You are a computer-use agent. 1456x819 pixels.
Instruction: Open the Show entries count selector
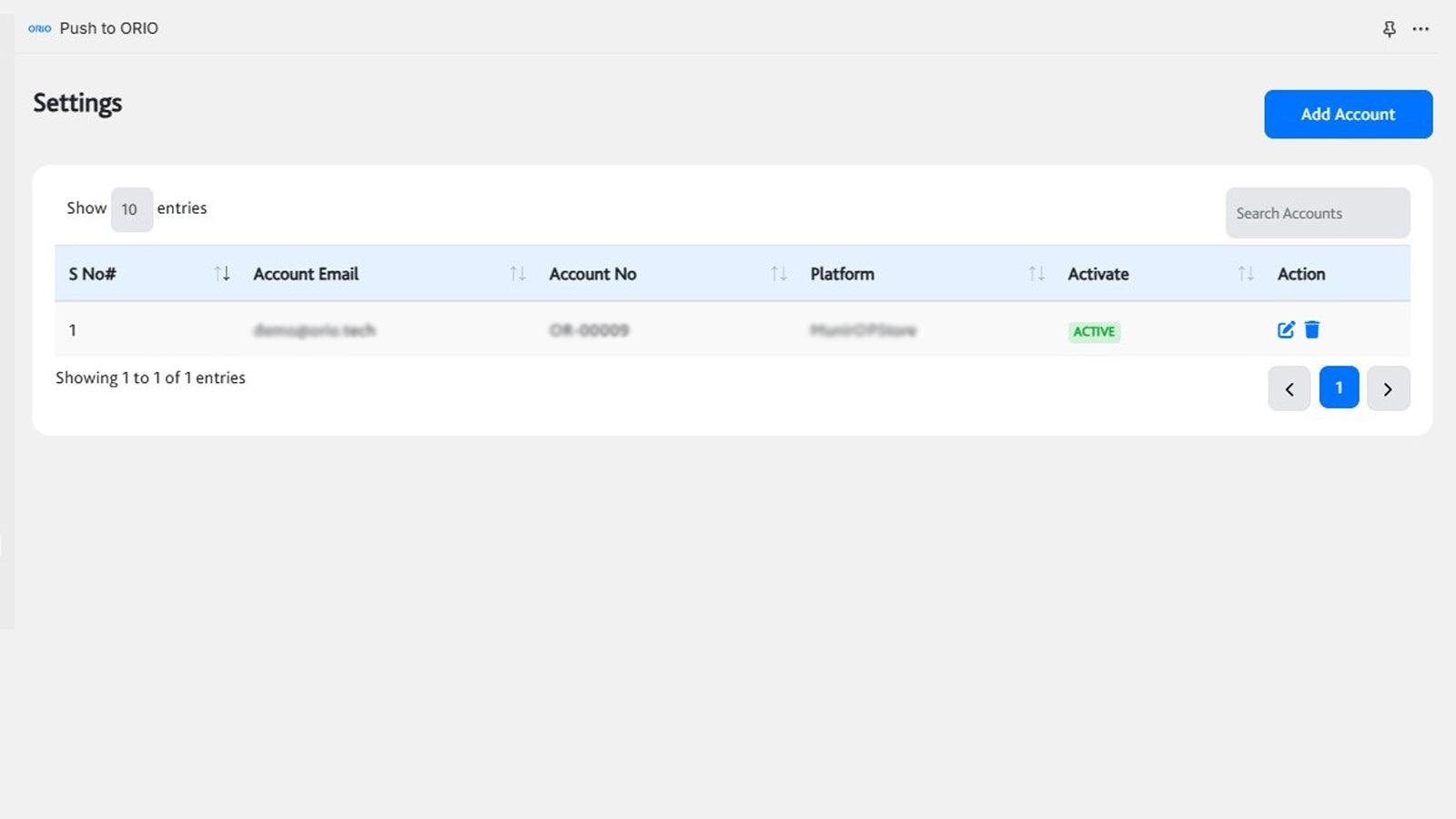[132, 209]
